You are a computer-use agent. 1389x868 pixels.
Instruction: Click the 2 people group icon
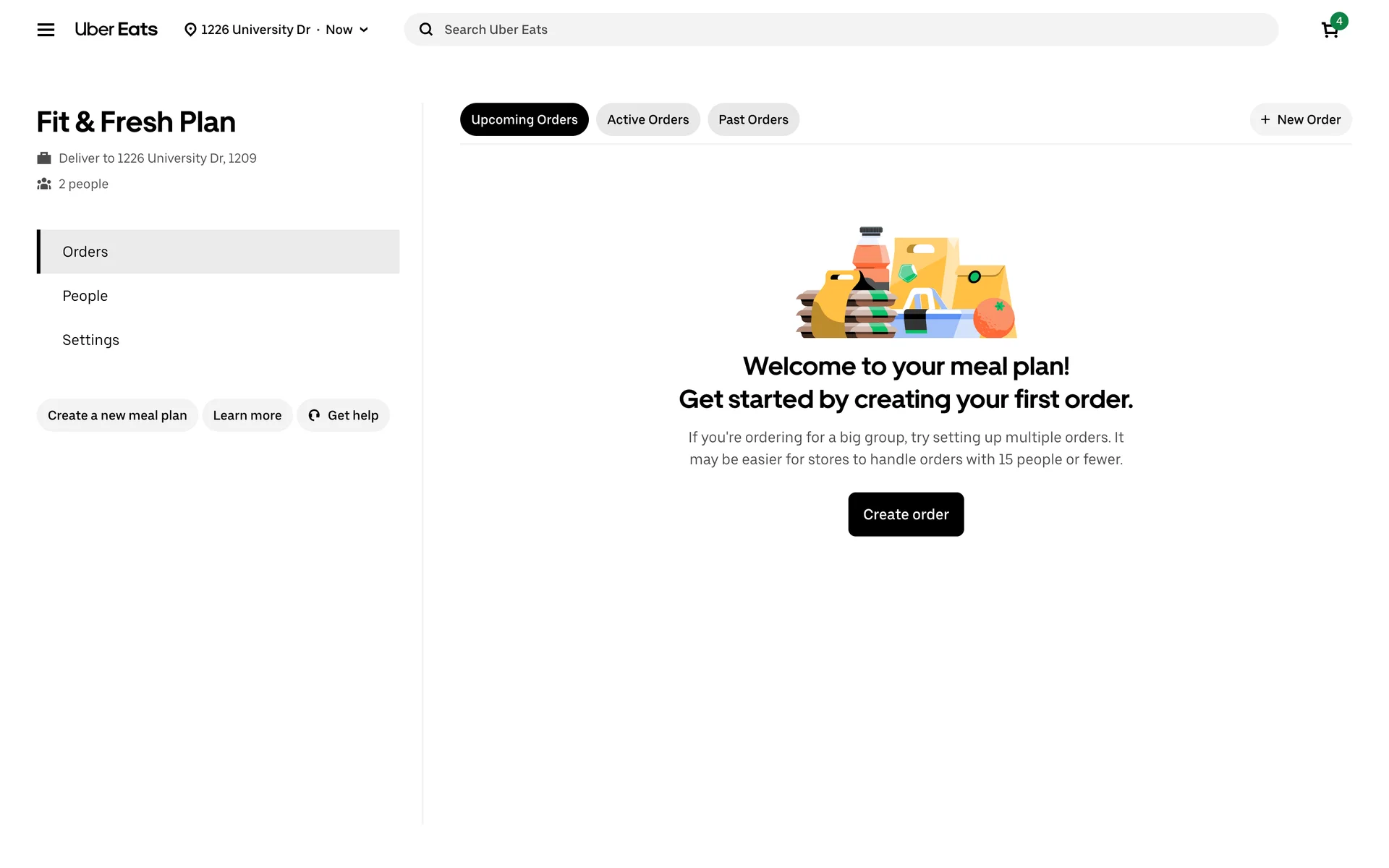44,184
